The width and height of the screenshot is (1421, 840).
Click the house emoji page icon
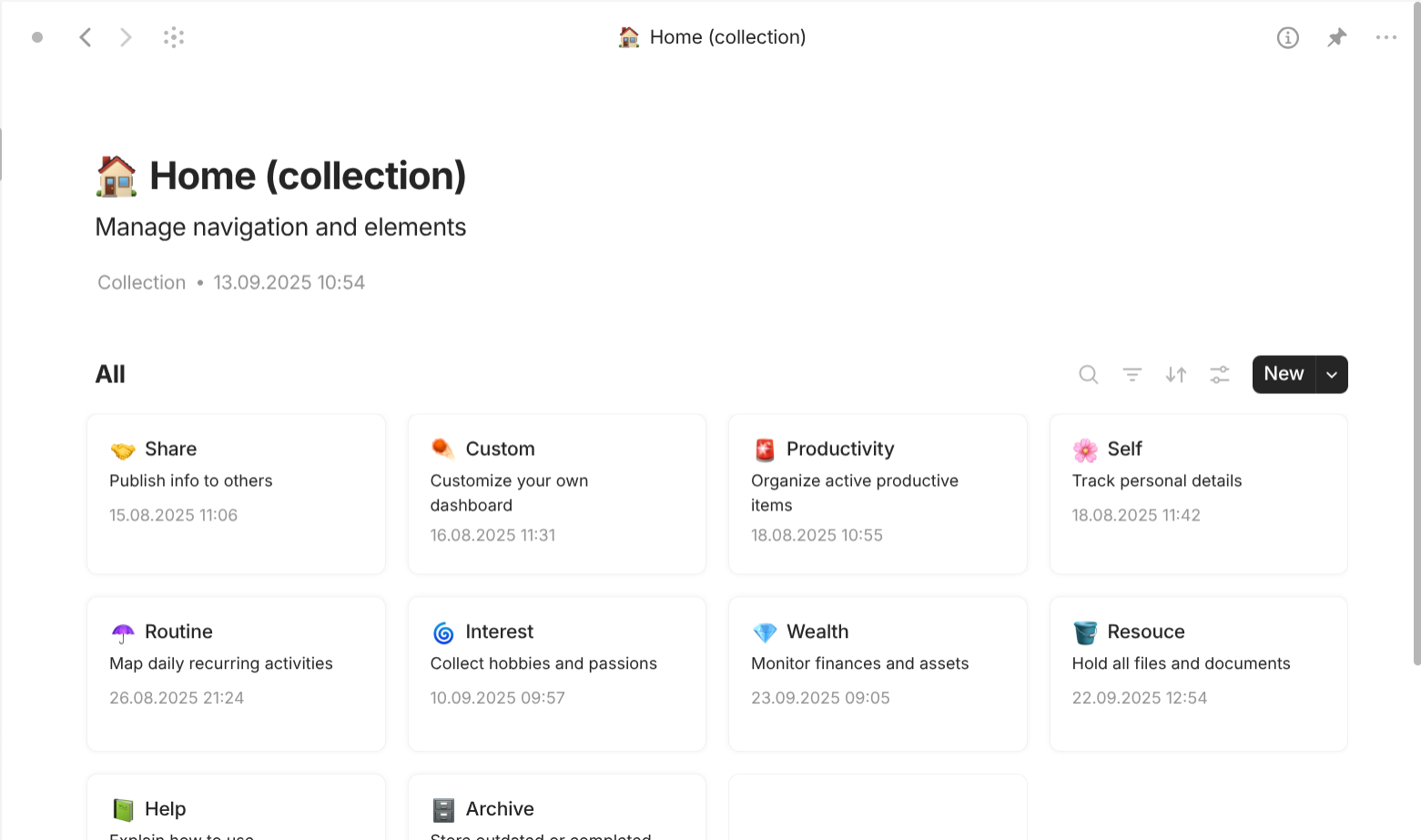click(x=117, y=176)
